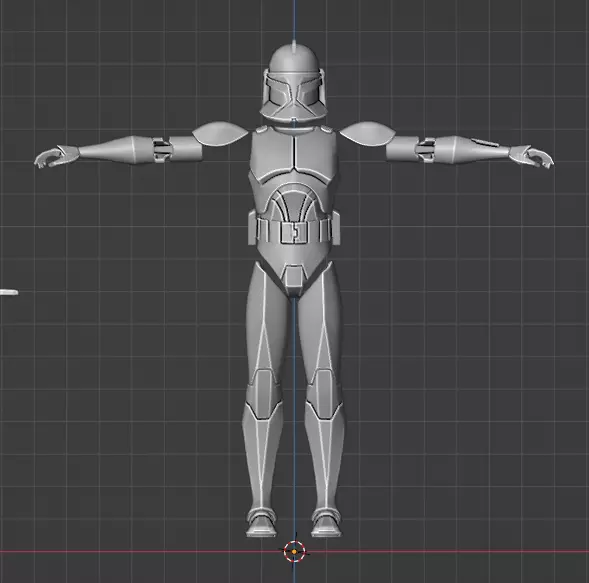This screenshot has height=583, width=589.
Task: Select the boot on the right side
Action: pos(326,523)
